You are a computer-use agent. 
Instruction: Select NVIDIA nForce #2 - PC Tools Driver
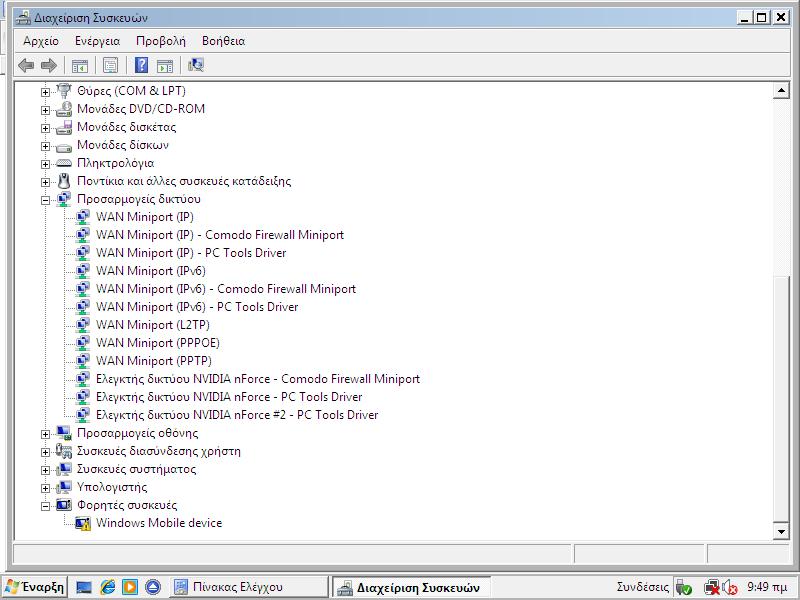[x=237, y=415]
